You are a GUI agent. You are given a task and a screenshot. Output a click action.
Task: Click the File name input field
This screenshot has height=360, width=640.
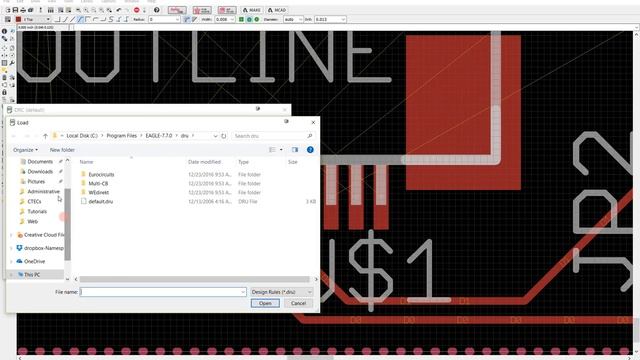pyautogui.click(x=163, y=292)
